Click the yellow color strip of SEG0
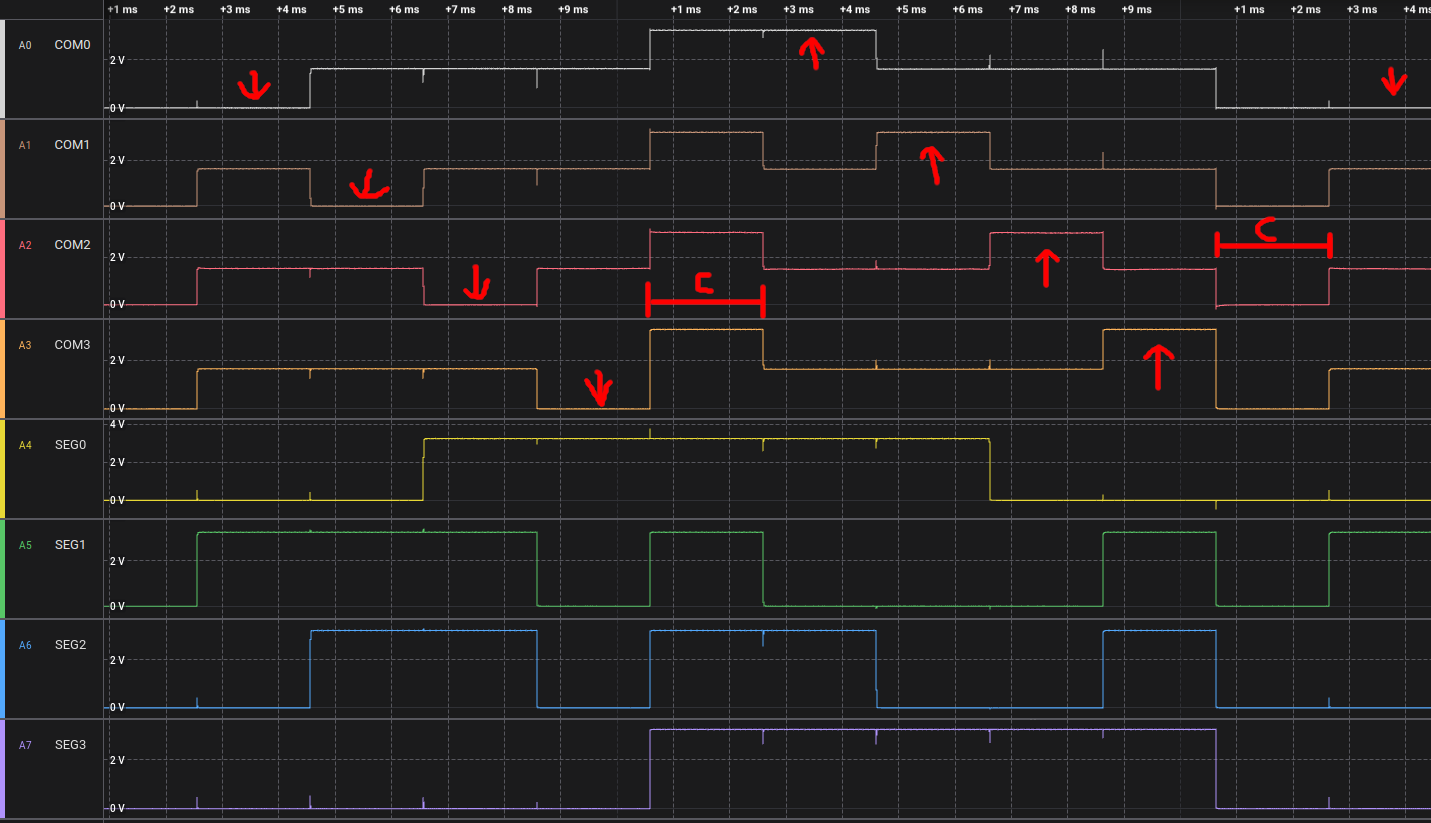 click(3, 469)
